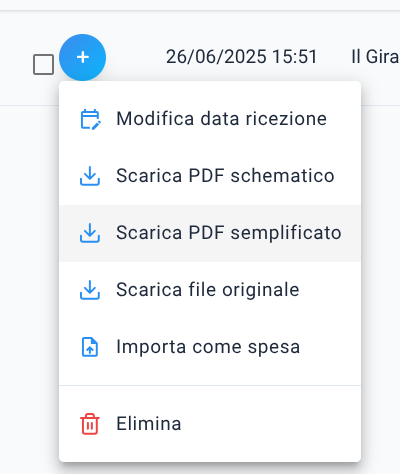Click the Il Gira name text
The width and height of the screenshot is (400, 474).
point(375,57)
